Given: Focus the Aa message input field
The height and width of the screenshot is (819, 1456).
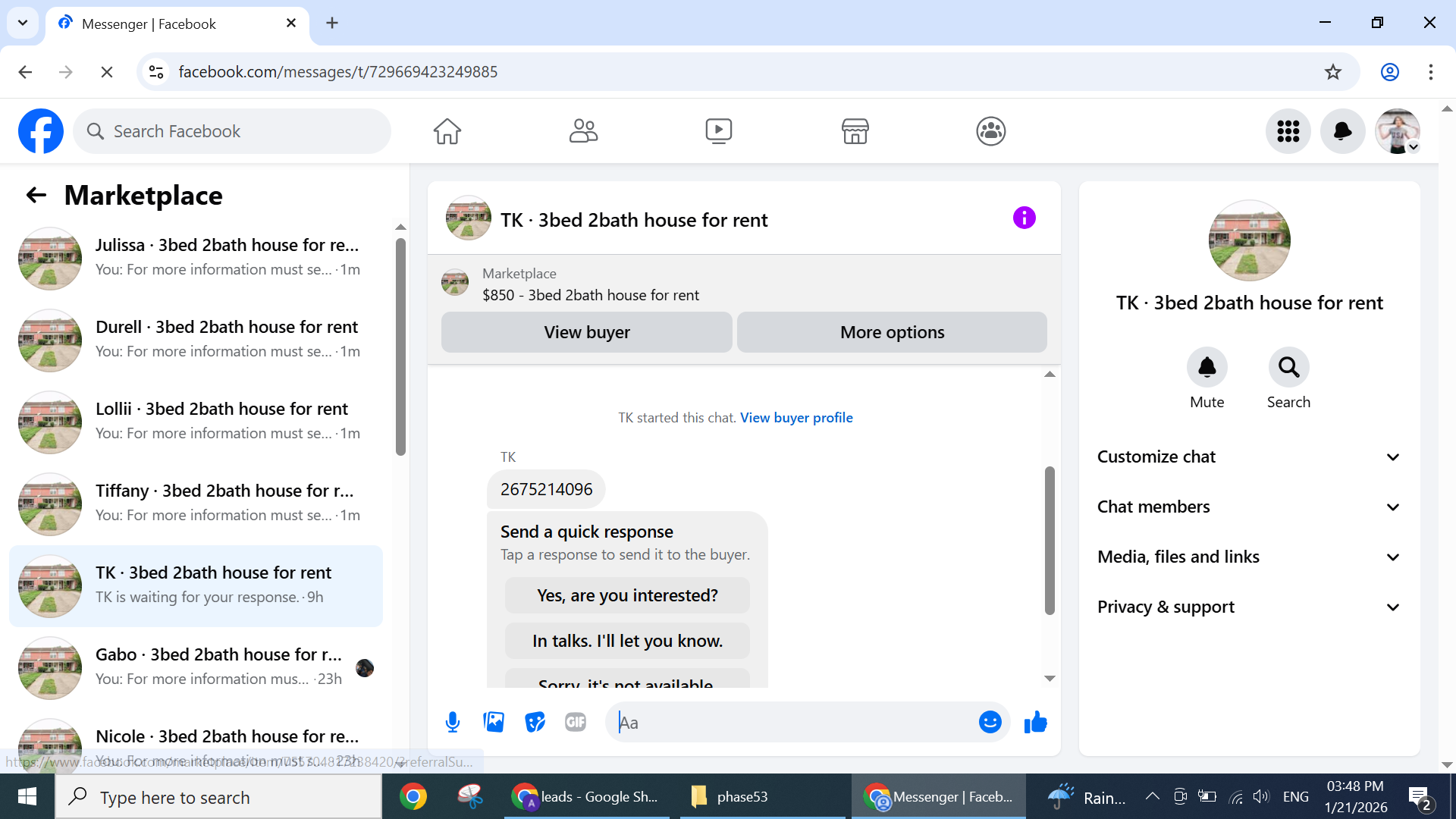Looking at the screenshot, I should click(796, 723).
